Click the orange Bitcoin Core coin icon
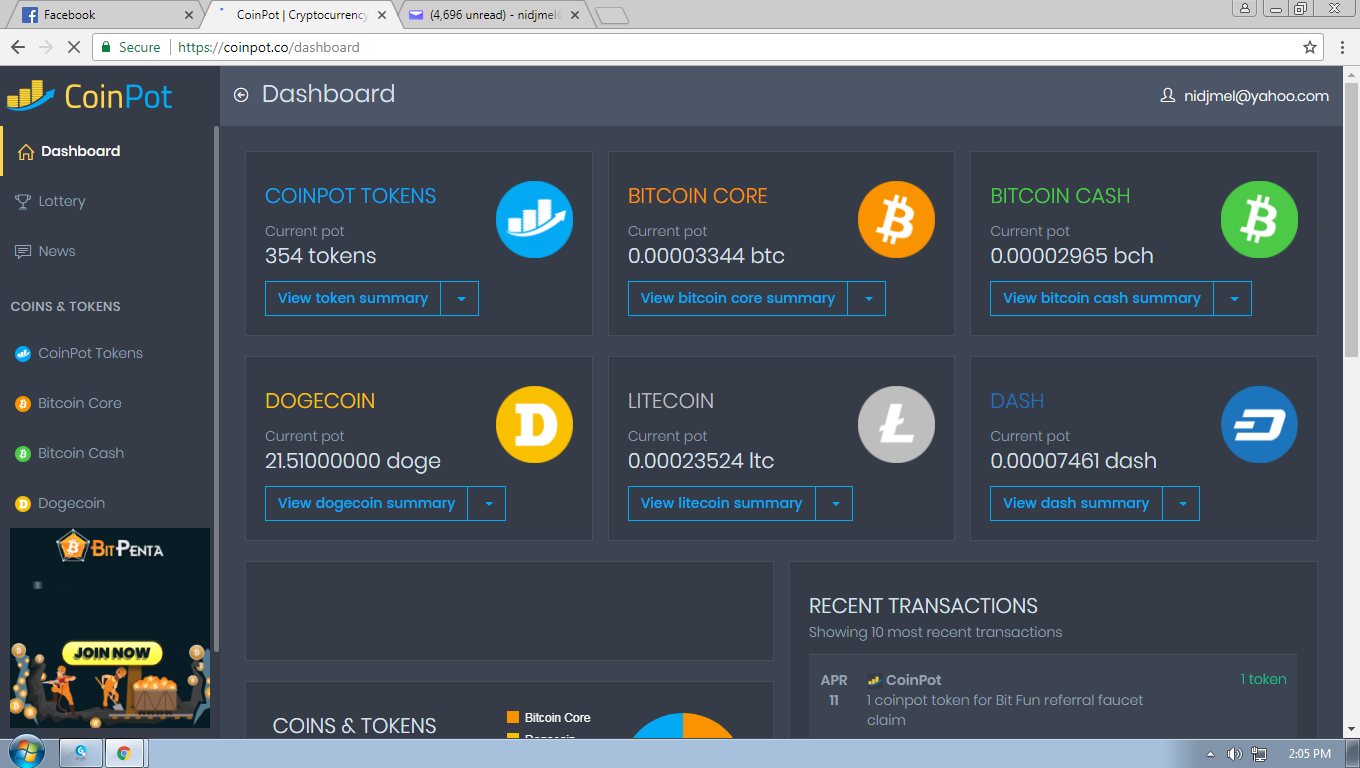This screenshot has width=1360, height=768. click(896, 219)
